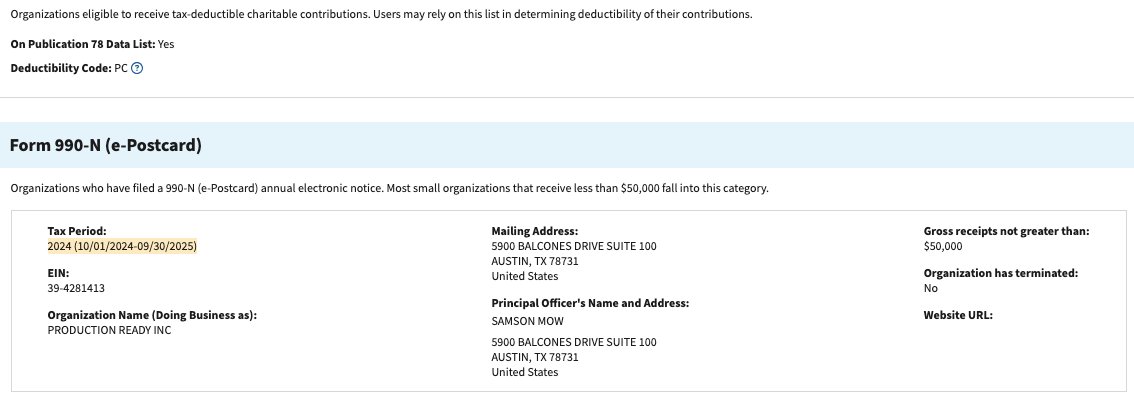Click the sentence describing 990-N annual electronic notice

coord(389,189)
